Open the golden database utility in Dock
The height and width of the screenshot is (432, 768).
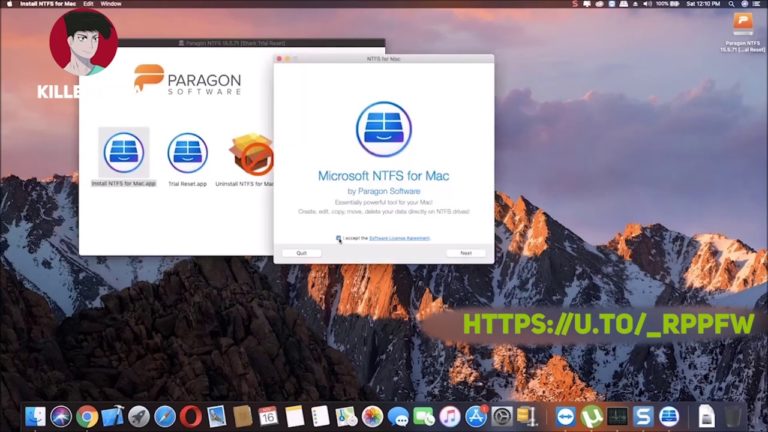tap(527, 417)
